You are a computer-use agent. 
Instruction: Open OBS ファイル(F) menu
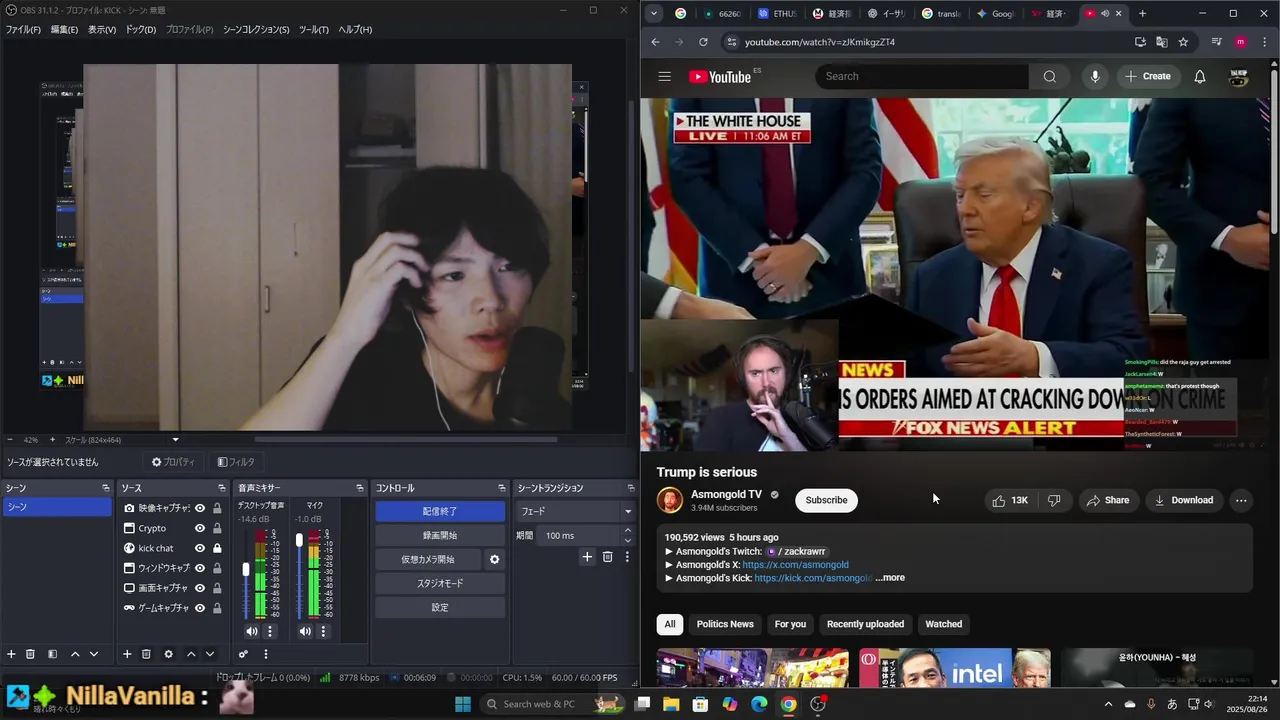(23, 30)
